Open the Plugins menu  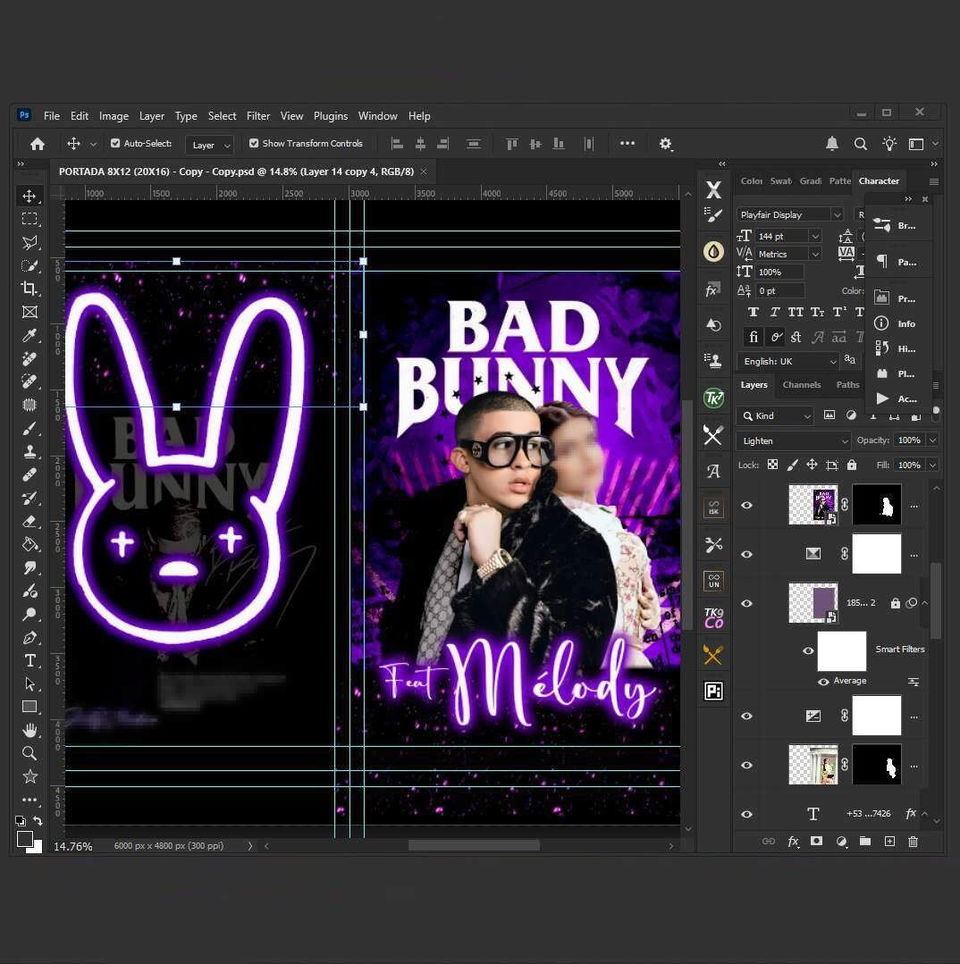[331, 116]
